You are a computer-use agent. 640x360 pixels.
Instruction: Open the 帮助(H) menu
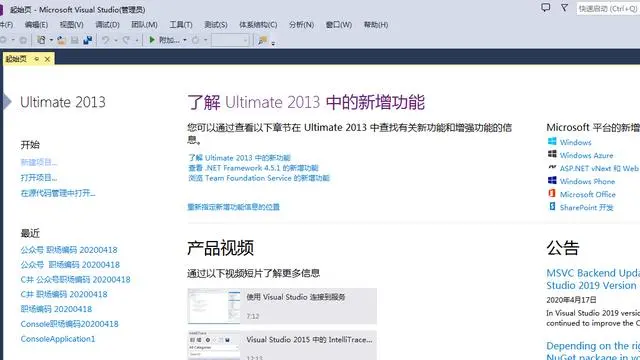376,25
